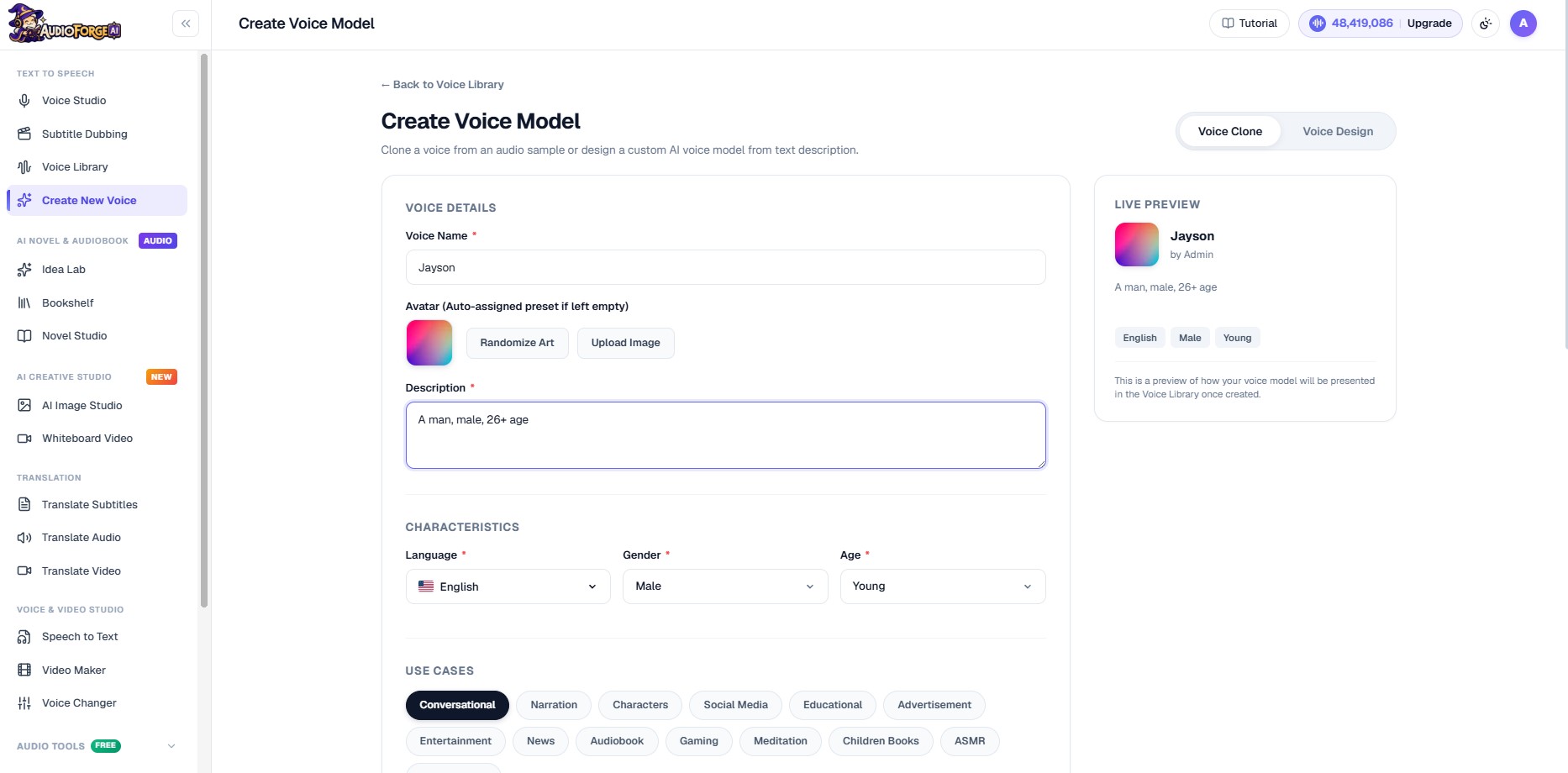Toggle the Conversational use case chip
The width and height of the screenshot is (1568, 773).
[x=457, y=705]
